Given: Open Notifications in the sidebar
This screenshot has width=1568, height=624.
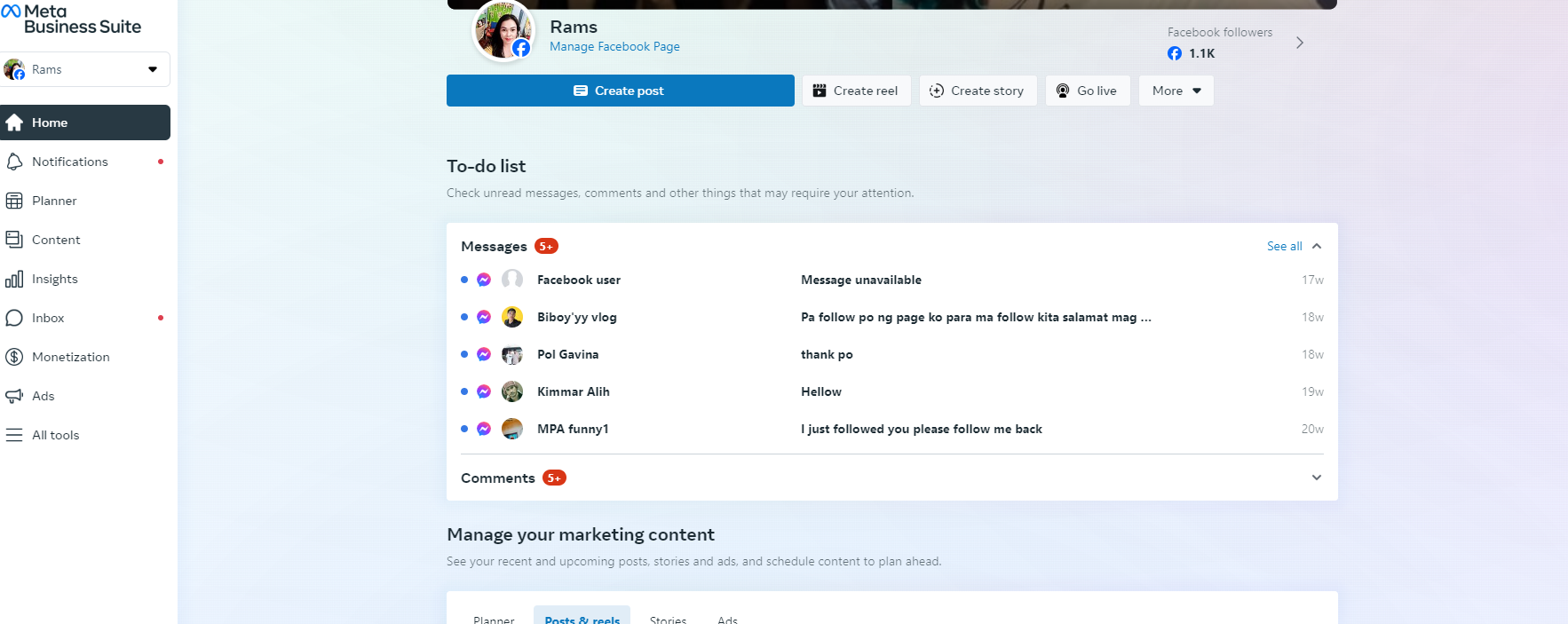Looking at the screenshot, I should 85,162.
